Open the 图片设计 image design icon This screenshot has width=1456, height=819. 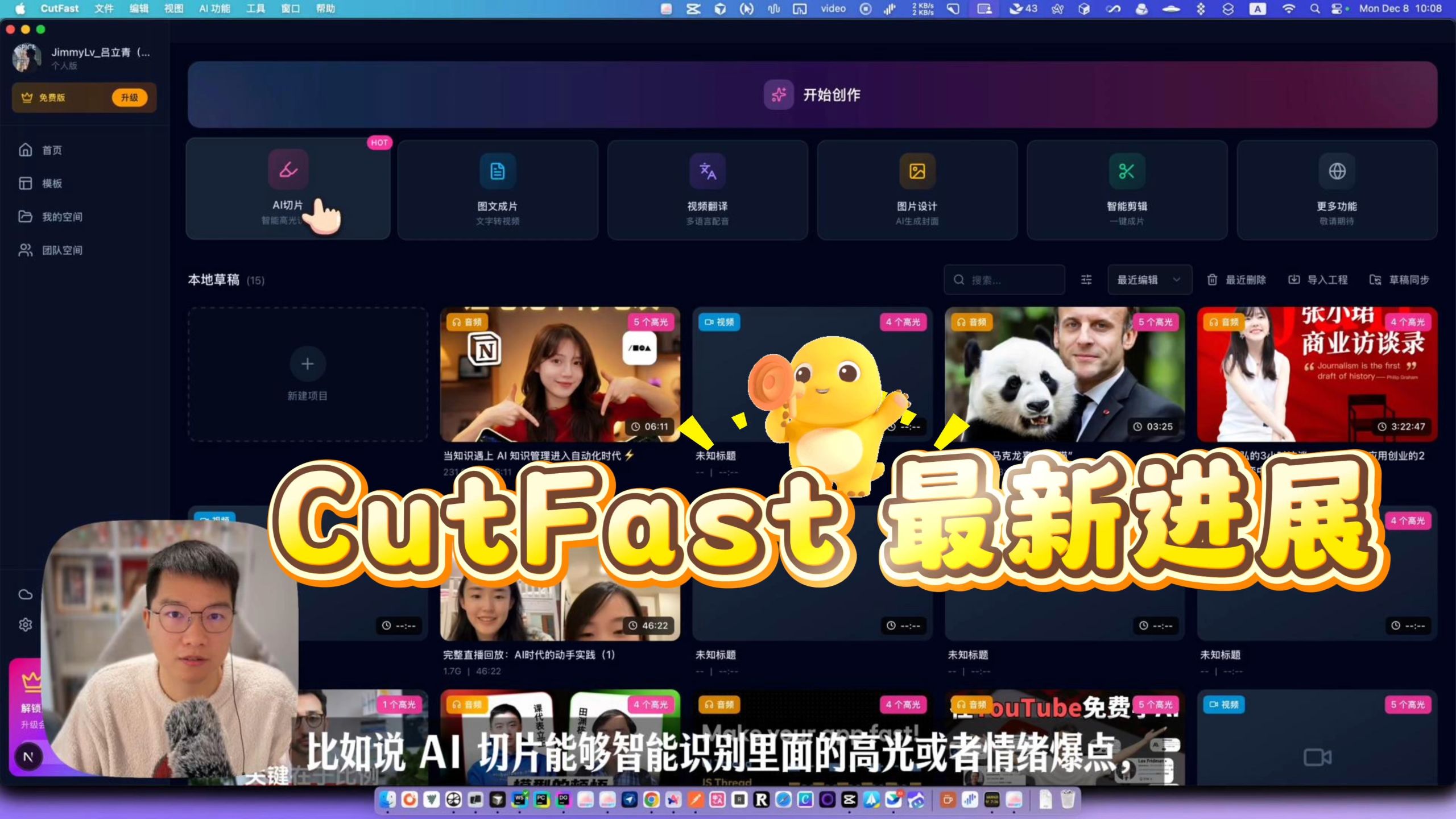917,171
